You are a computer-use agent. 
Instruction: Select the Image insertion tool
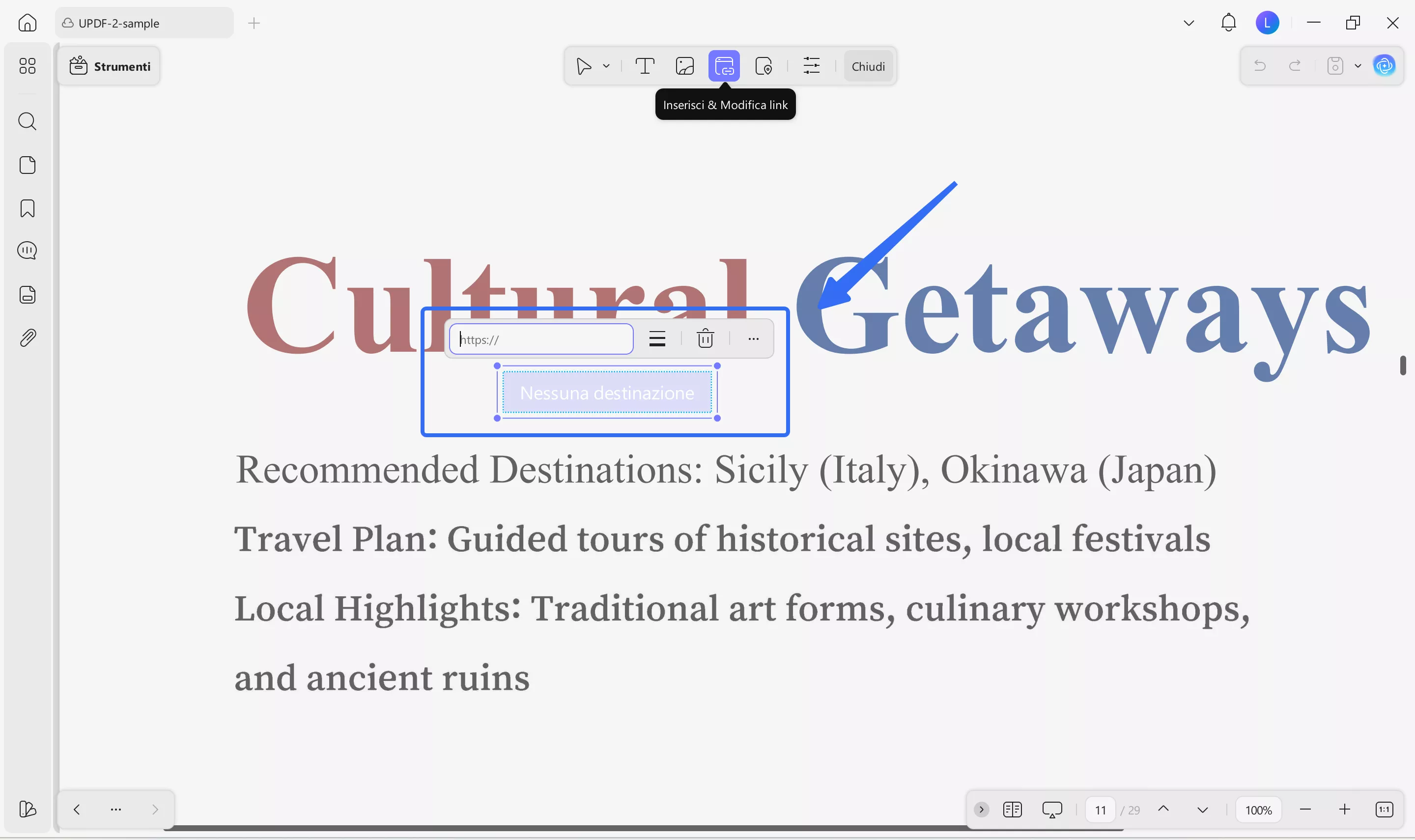[x=684, y=66]
